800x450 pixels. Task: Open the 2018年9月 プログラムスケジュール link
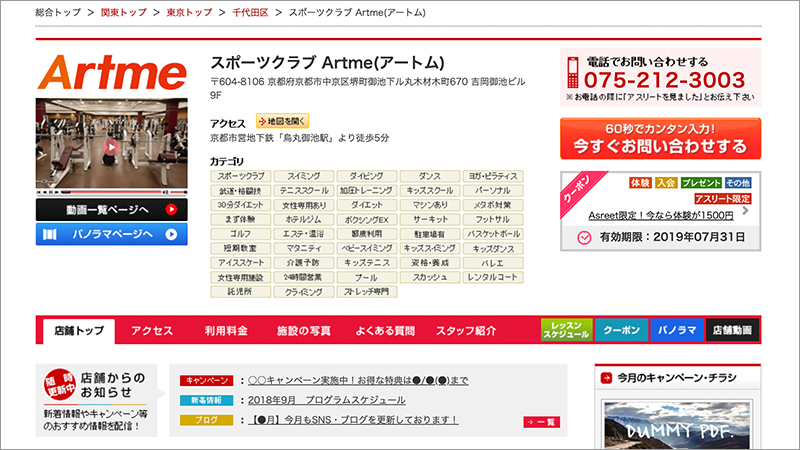tap(327, 400)
